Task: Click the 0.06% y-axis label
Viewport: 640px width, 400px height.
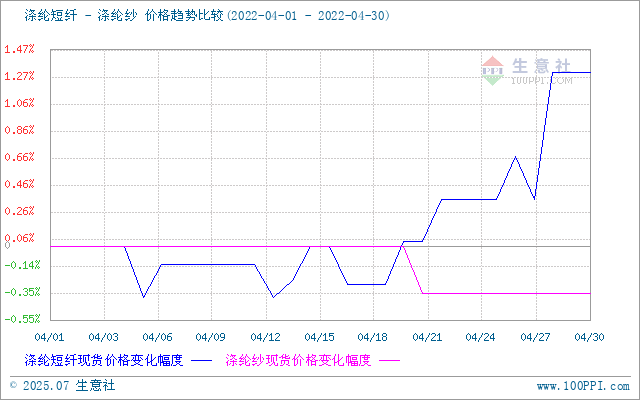Action: 19,238
